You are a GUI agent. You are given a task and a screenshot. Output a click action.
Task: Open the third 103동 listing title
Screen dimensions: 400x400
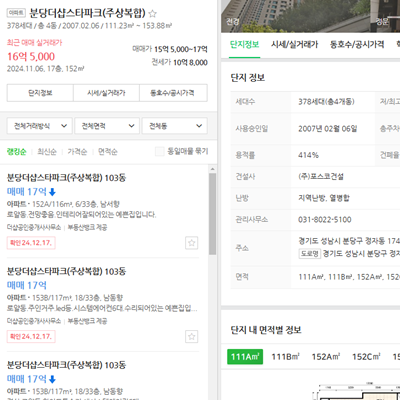point(66,365)
